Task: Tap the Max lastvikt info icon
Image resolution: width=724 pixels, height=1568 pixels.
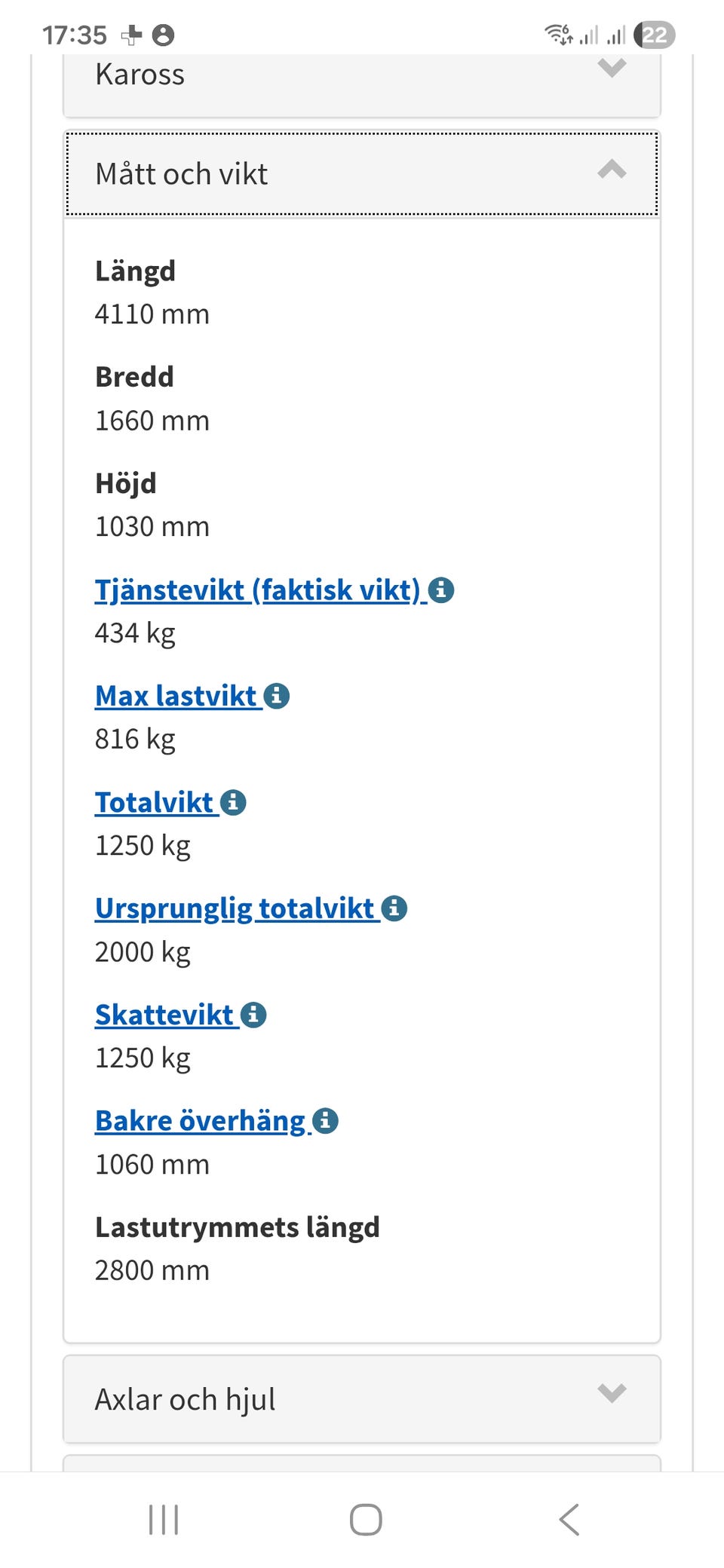Action: coord(277,696)
